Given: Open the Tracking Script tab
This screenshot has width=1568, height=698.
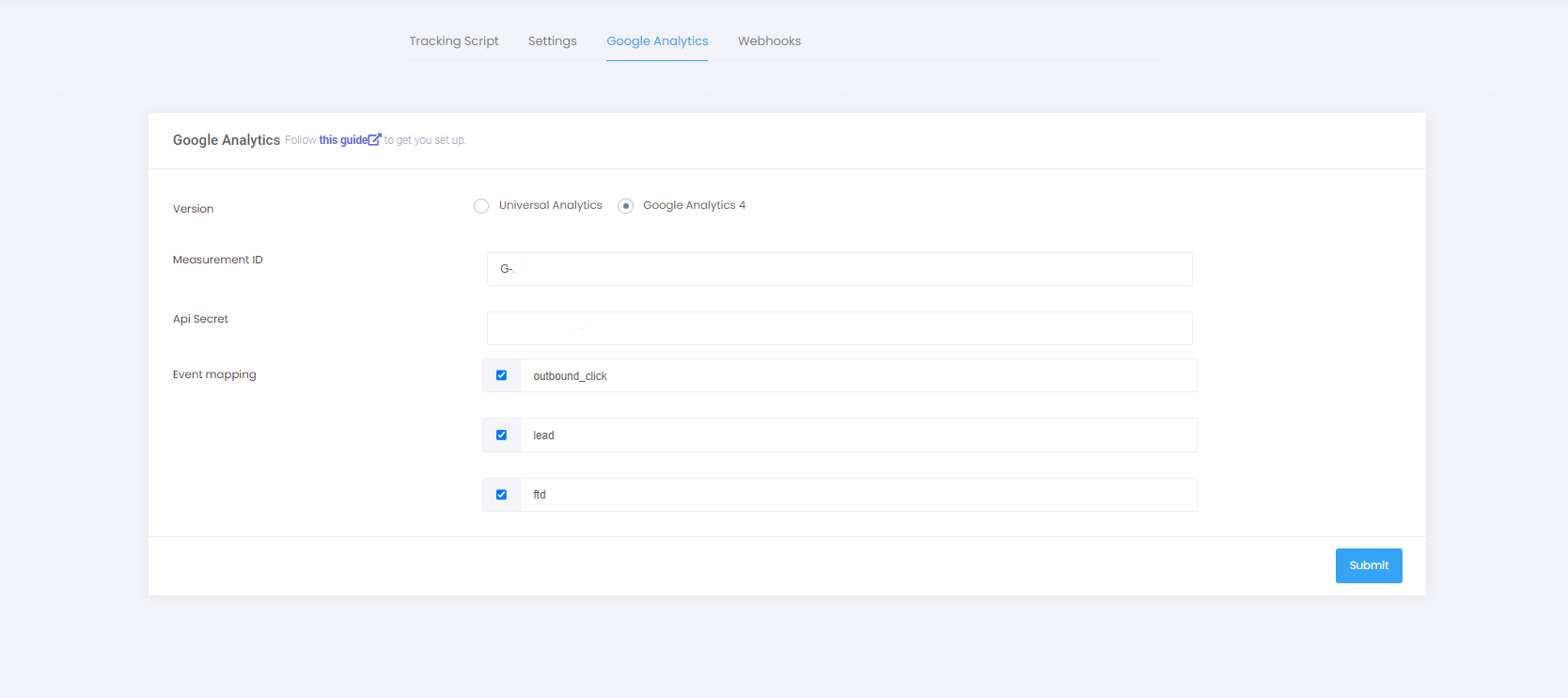Looking at the screenshot, I should [453, 41].
